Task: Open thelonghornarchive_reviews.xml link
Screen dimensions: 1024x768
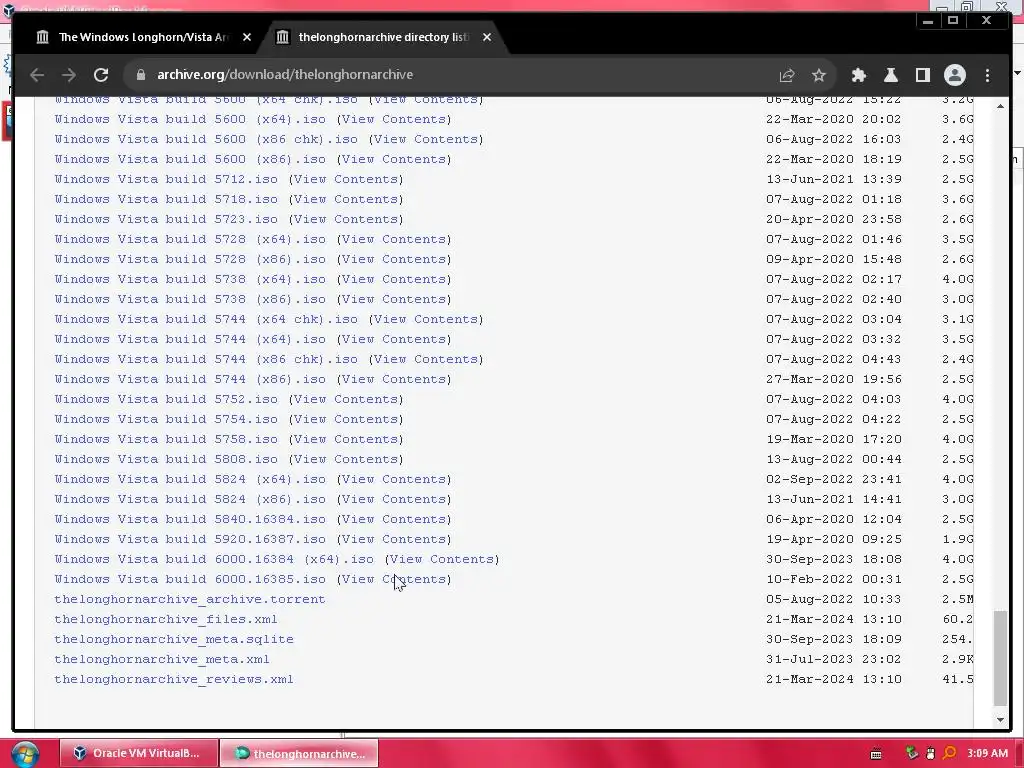Action: click(174, 679)
